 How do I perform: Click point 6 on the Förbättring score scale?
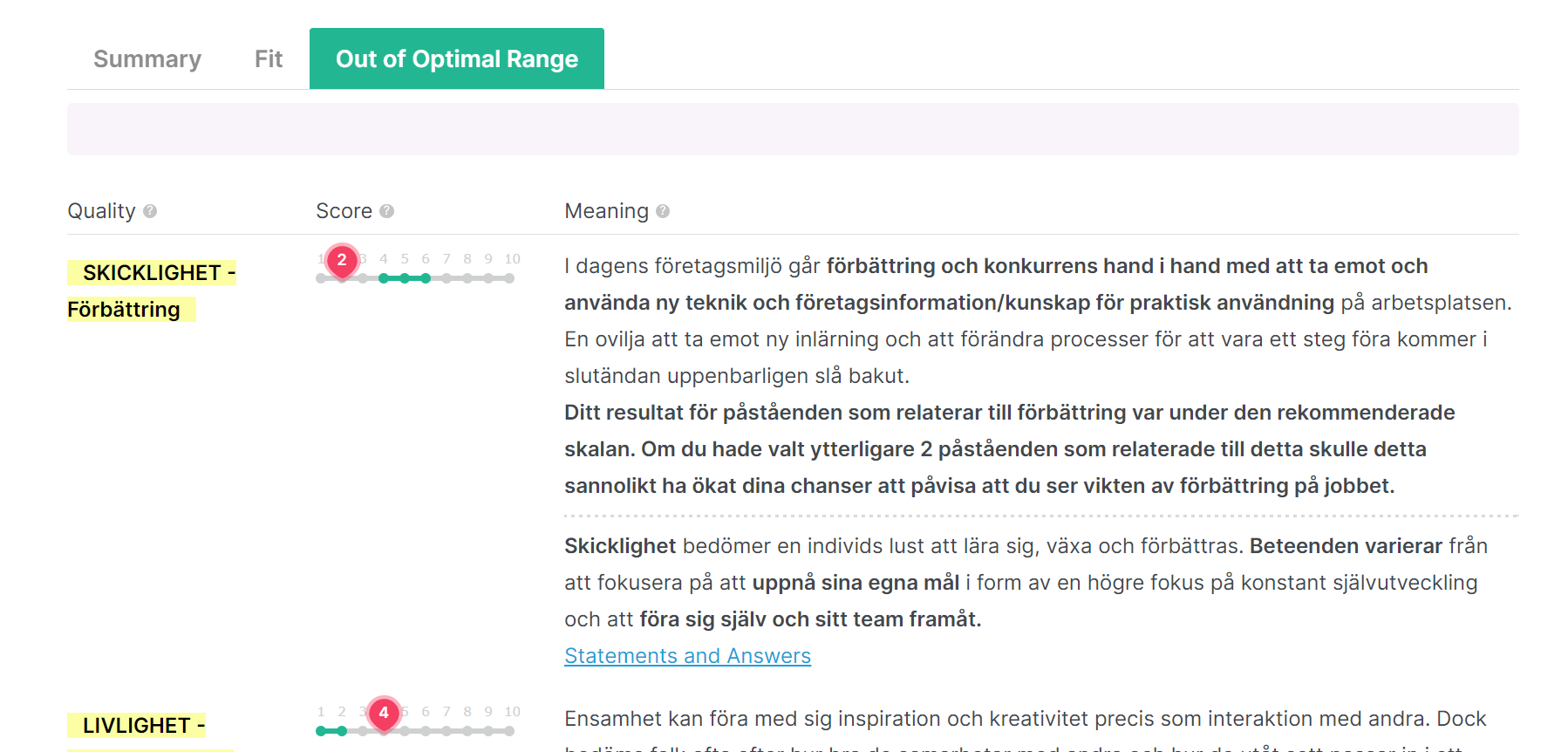(x=426, y=278)
